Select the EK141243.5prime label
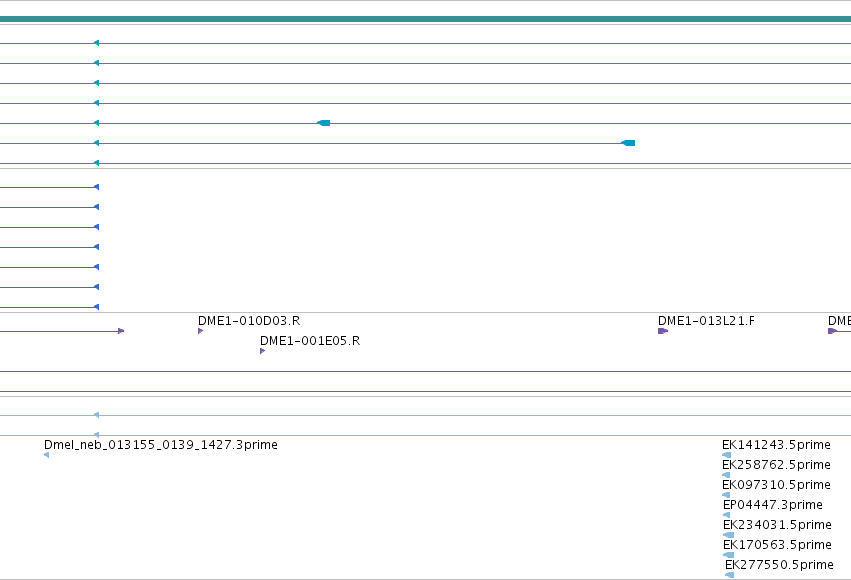This screenshot has width=851, height=580. click(x=776, y=445)
